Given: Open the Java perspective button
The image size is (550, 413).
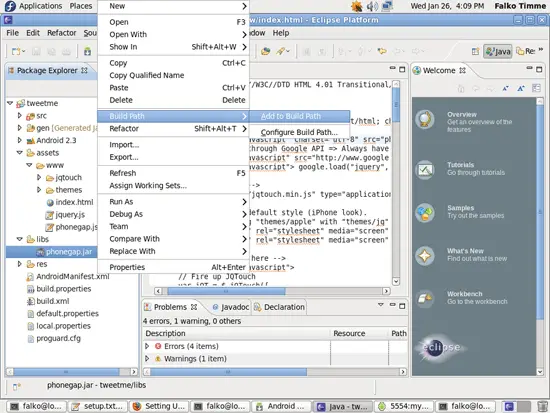Looking at the screenshot, I should (498, 52).
